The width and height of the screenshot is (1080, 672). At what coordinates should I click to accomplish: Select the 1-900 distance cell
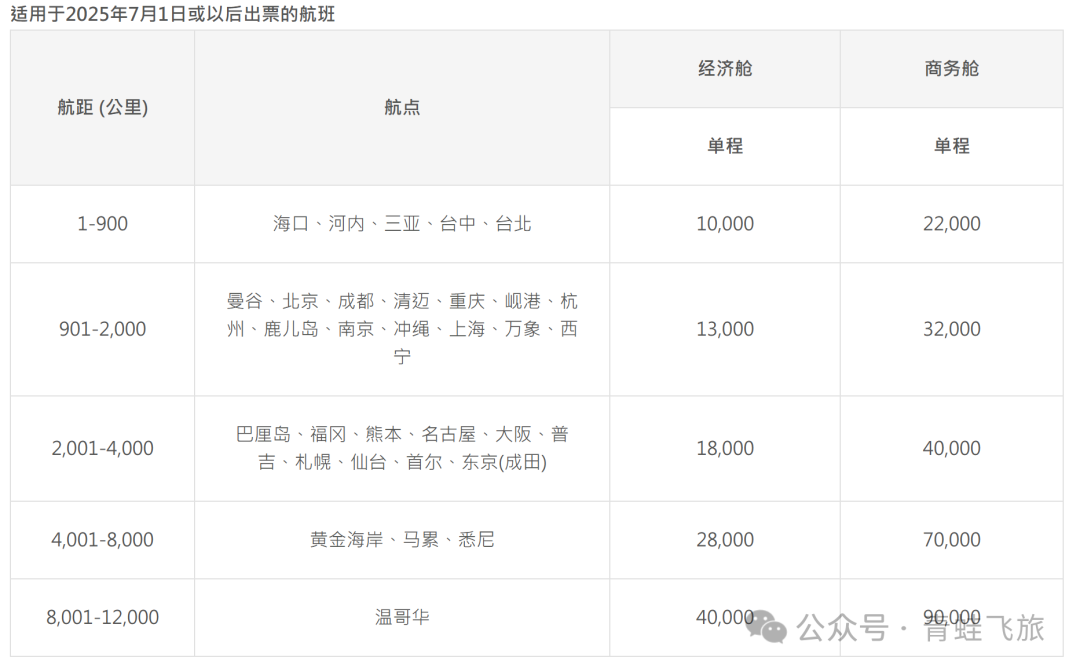102,224
